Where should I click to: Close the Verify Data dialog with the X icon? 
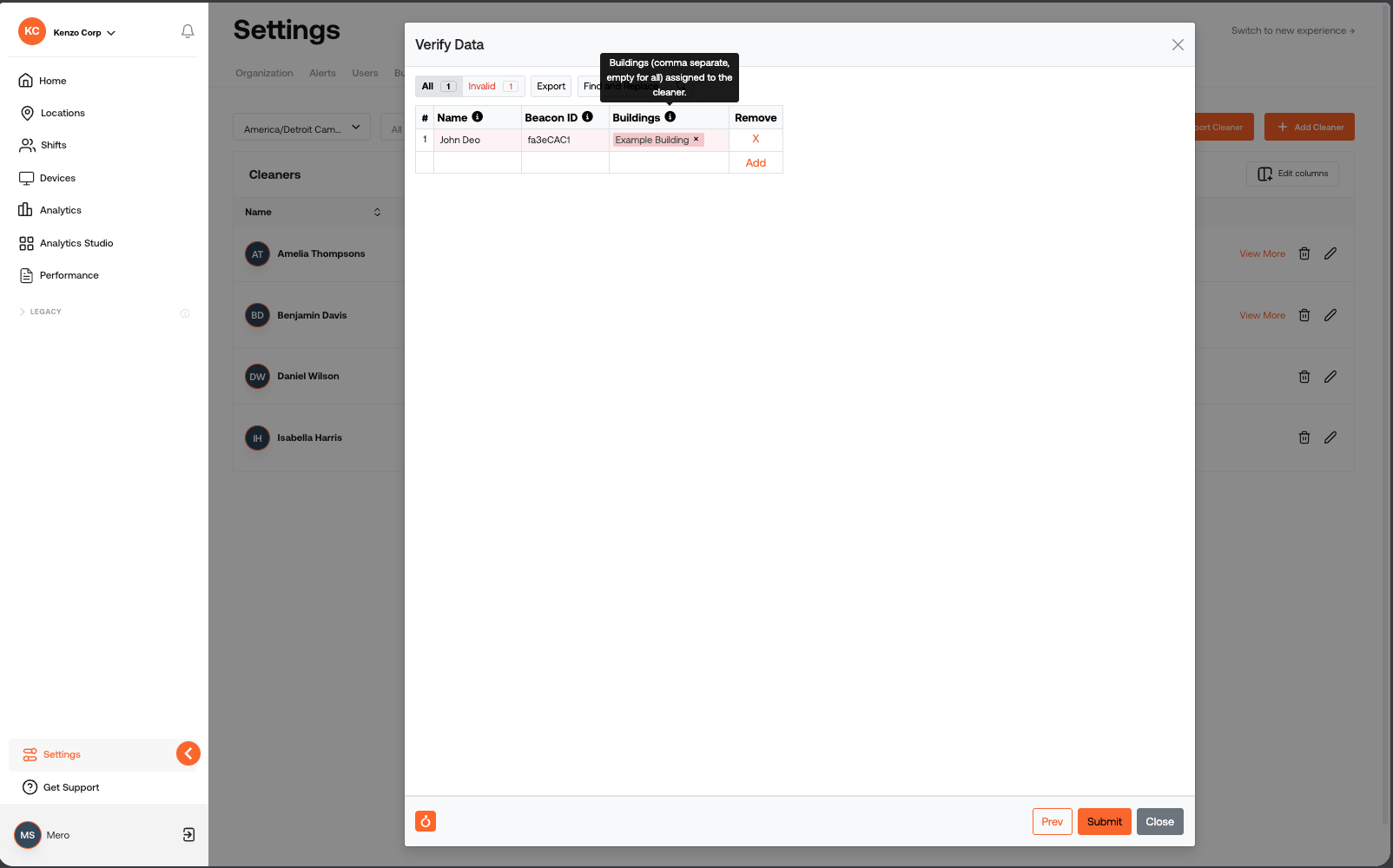tap(1178, 45)
